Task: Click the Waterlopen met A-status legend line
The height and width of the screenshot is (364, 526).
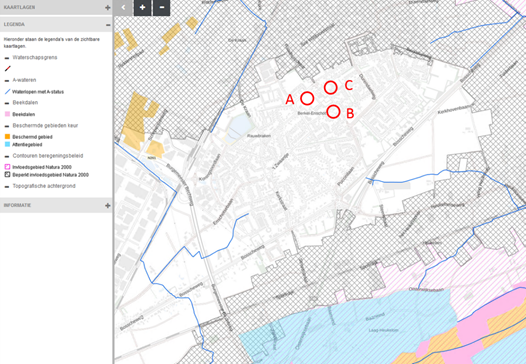Action: point(7,92)
